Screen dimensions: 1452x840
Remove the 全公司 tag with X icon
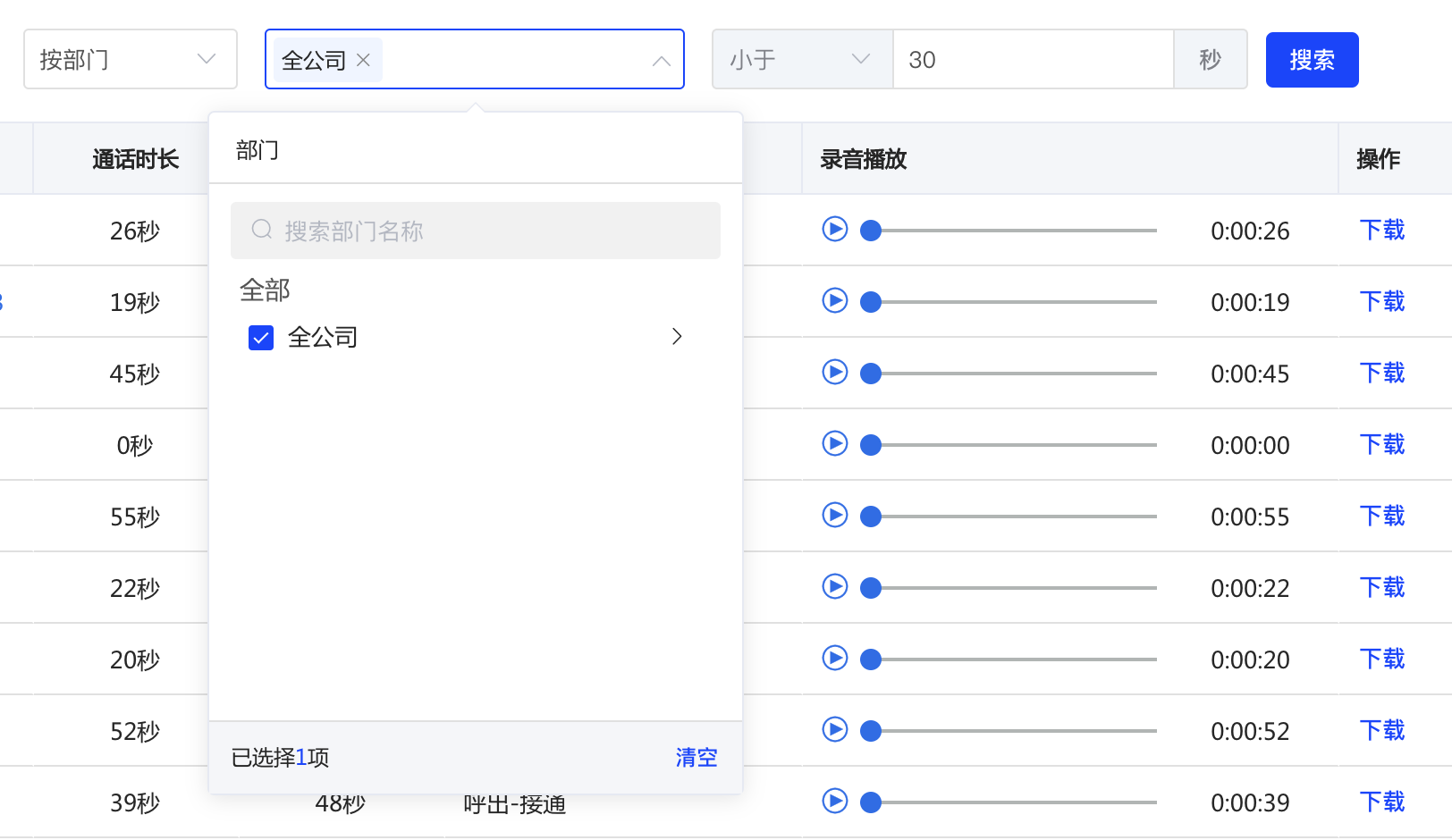point(363,60)
